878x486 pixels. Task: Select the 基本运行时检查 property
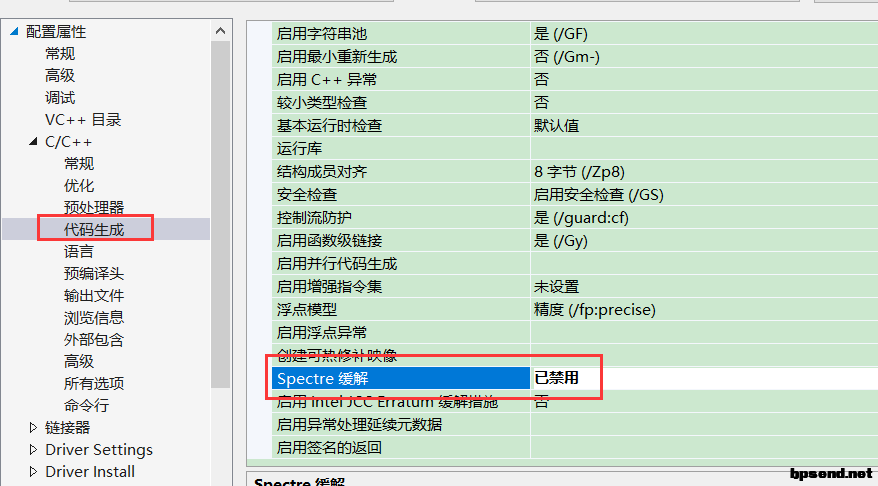coord(329,125)
